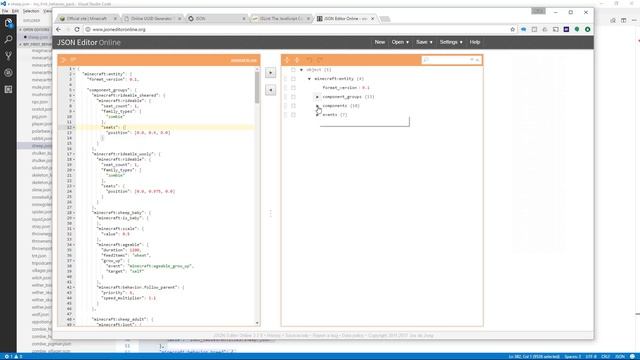The image size is (640, 360).
Task: Copy code to tree with right arrow button
Action: point(270,73)
